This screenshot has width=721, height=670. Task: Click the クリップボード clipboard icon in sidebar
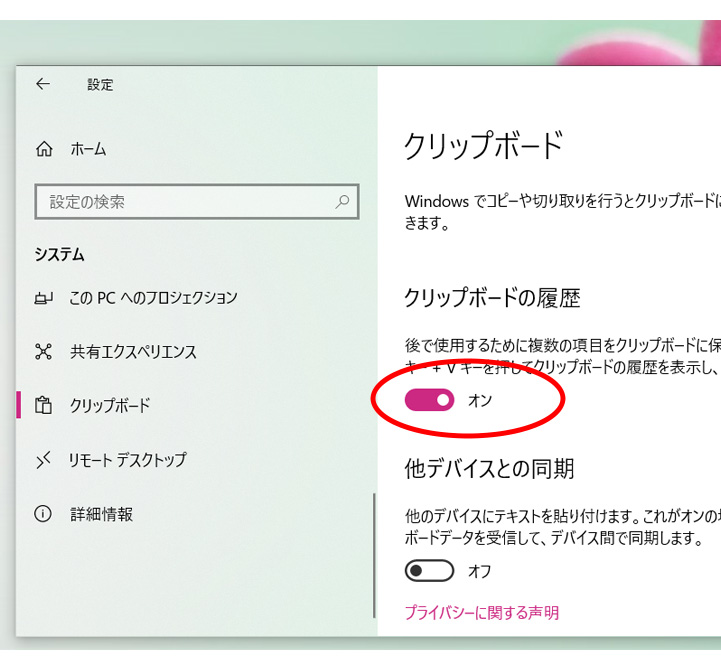coord(43,406)
